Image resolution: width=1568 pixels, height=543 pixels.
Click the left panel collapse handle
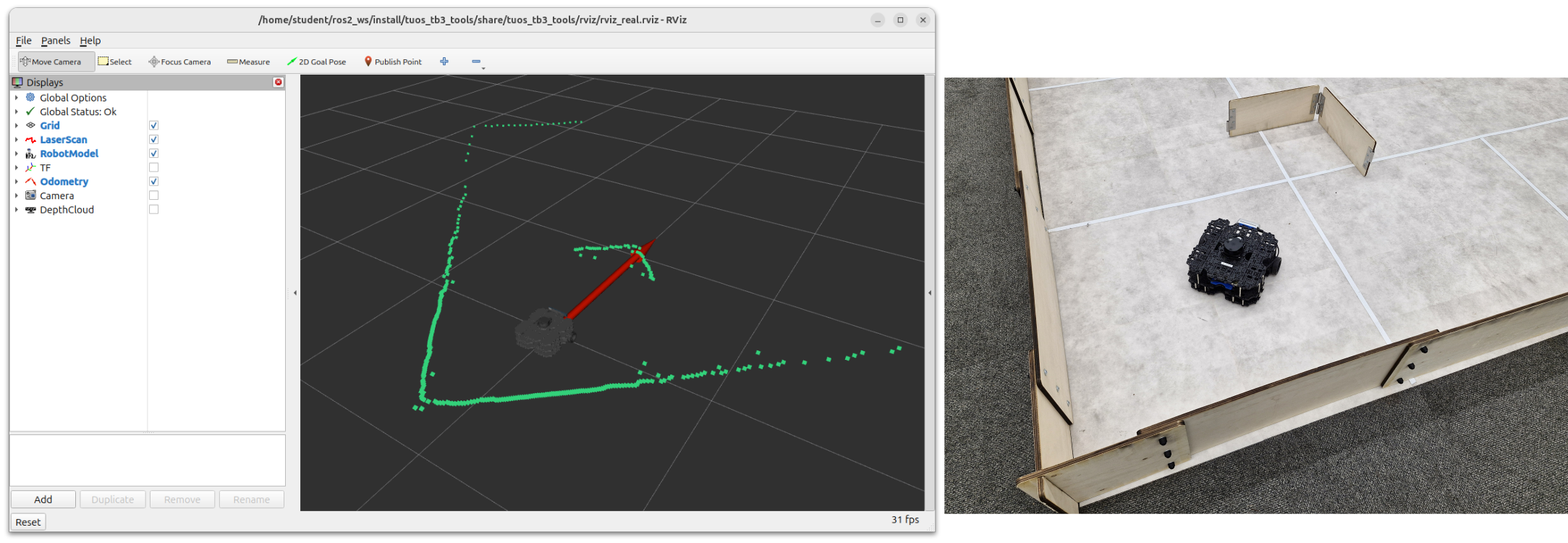(294, 293)
